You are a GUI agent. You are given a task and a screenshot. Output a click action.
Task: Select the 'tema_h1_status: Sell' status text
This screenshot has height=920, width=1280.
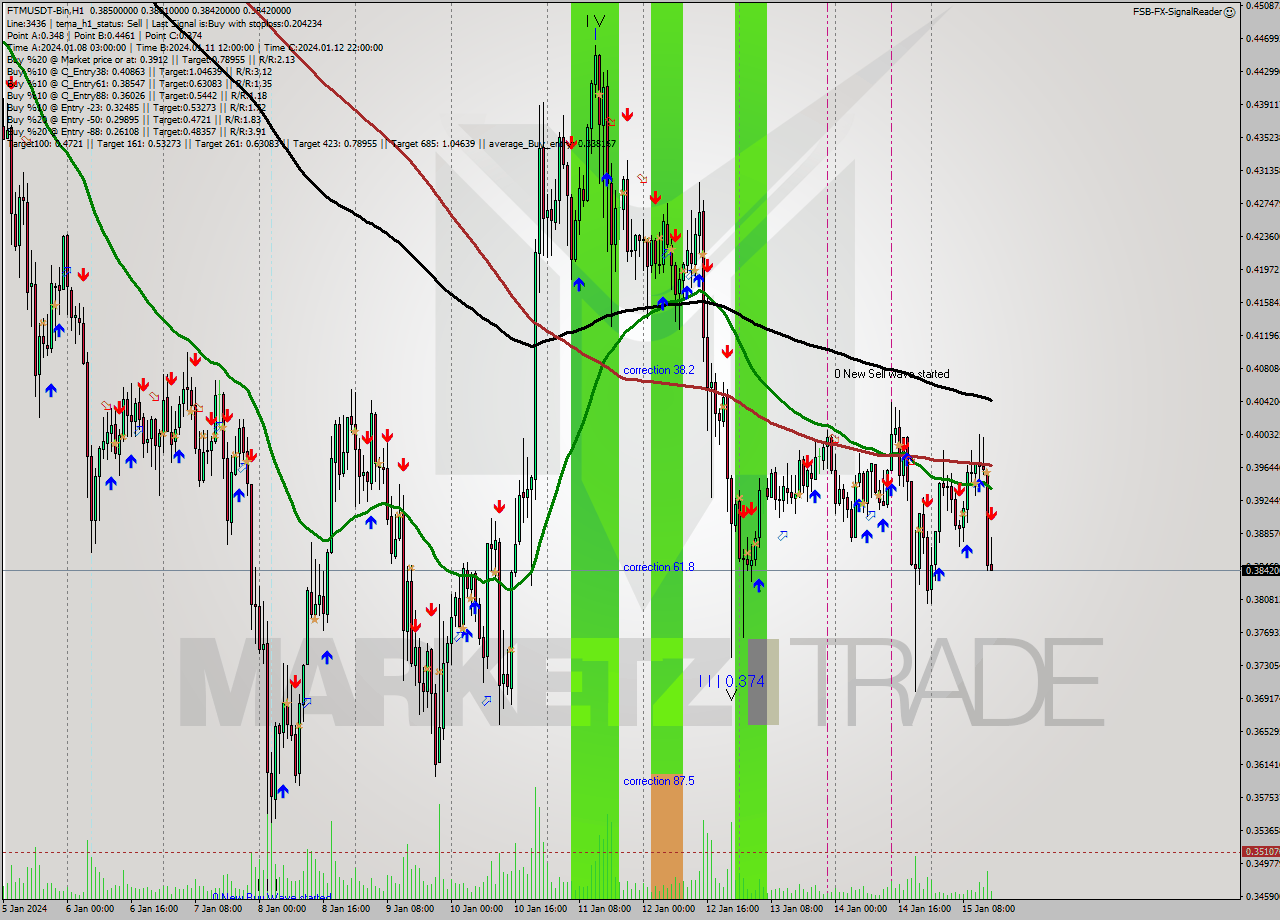pos(98,23)
